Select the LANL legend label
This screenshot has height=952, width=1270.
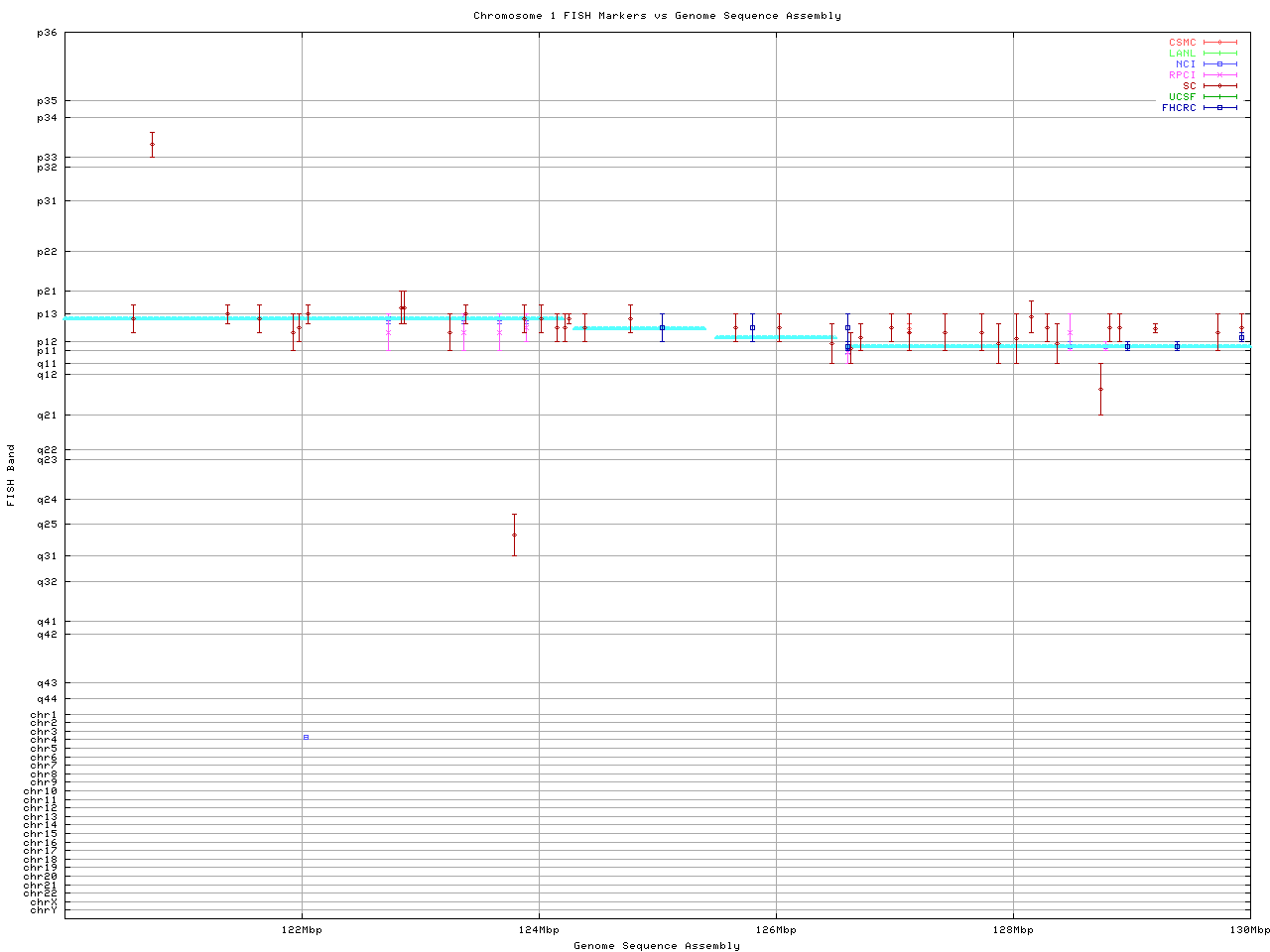(x=1182, y=54)
